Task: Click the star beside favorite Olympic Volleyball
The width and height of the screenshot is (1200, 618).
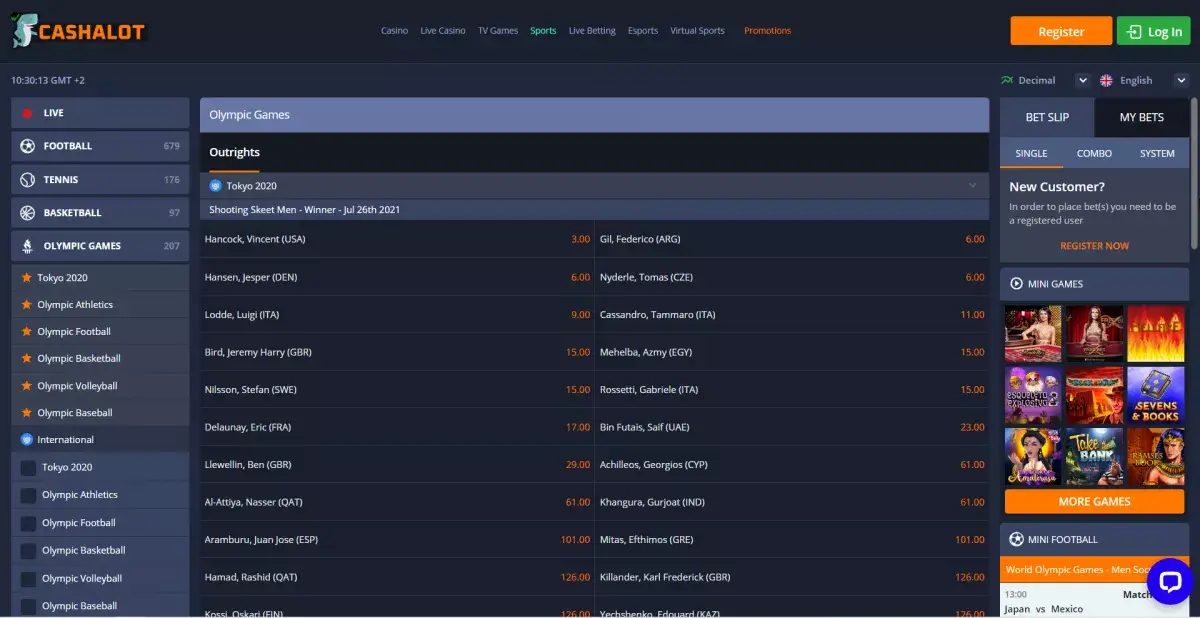Action: tap(27, 386)
